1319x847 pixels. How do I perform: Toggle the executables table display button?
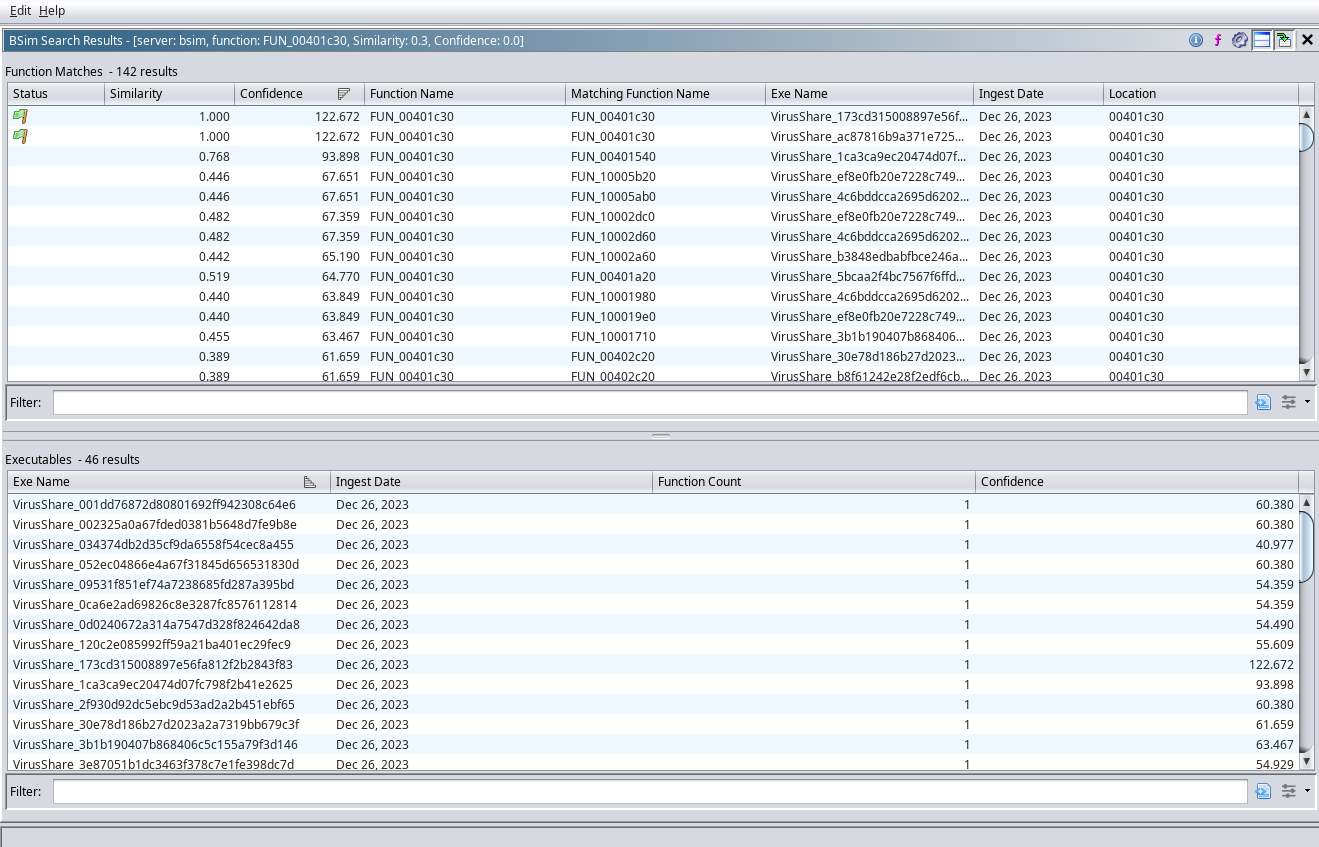coord(1262,41)
